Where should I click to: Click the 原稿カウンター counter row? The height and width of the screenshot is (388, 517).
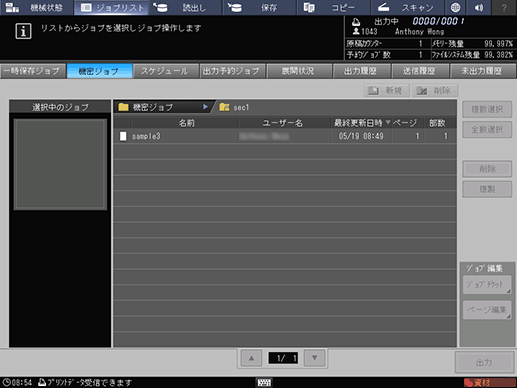(x=387, y=44)
